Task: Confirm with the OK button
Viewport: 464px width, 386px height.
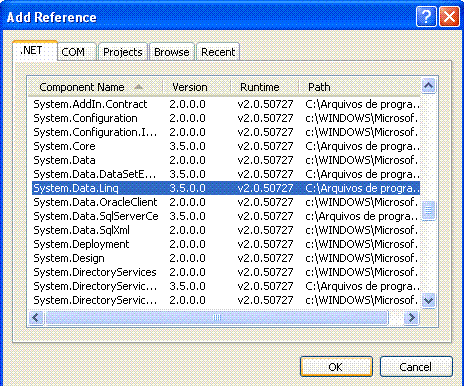Action: coord(336,367)
